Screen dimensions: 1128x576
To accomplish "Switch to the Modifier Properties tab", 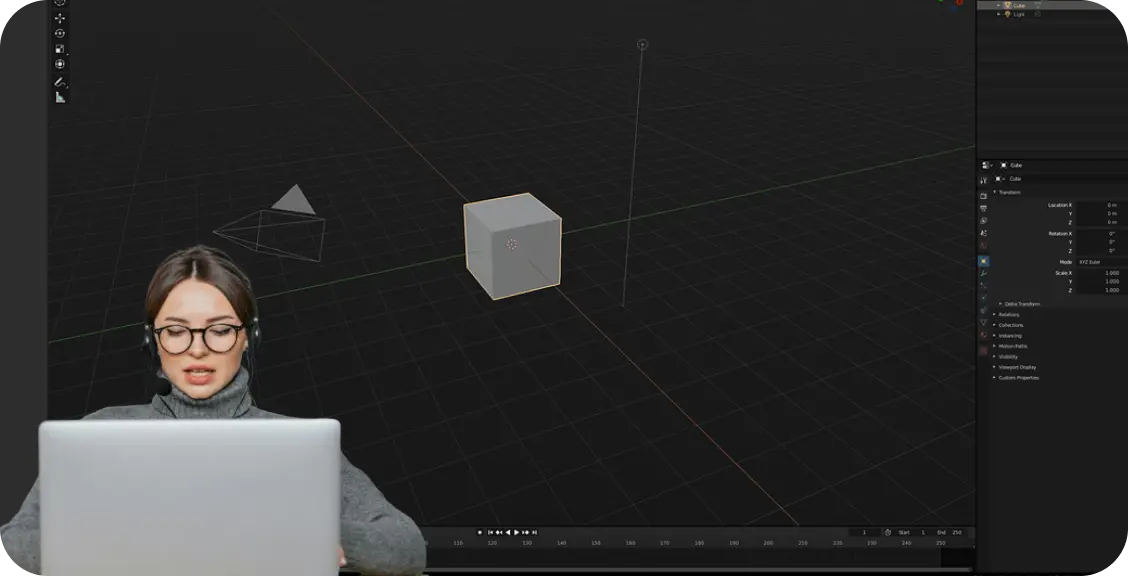I will [983, 272].
